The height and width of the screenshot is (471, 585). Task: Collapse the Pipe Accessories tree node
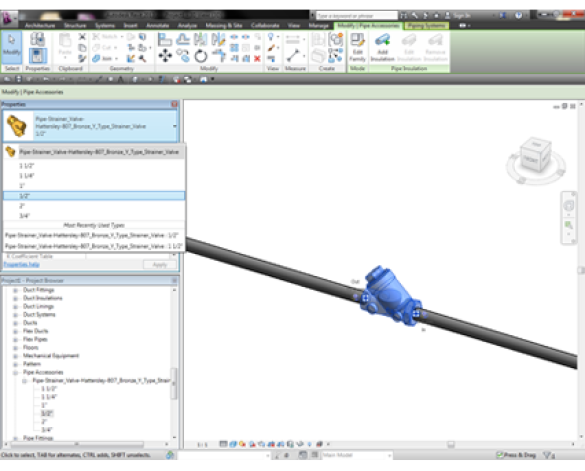[x=16, y=372]
